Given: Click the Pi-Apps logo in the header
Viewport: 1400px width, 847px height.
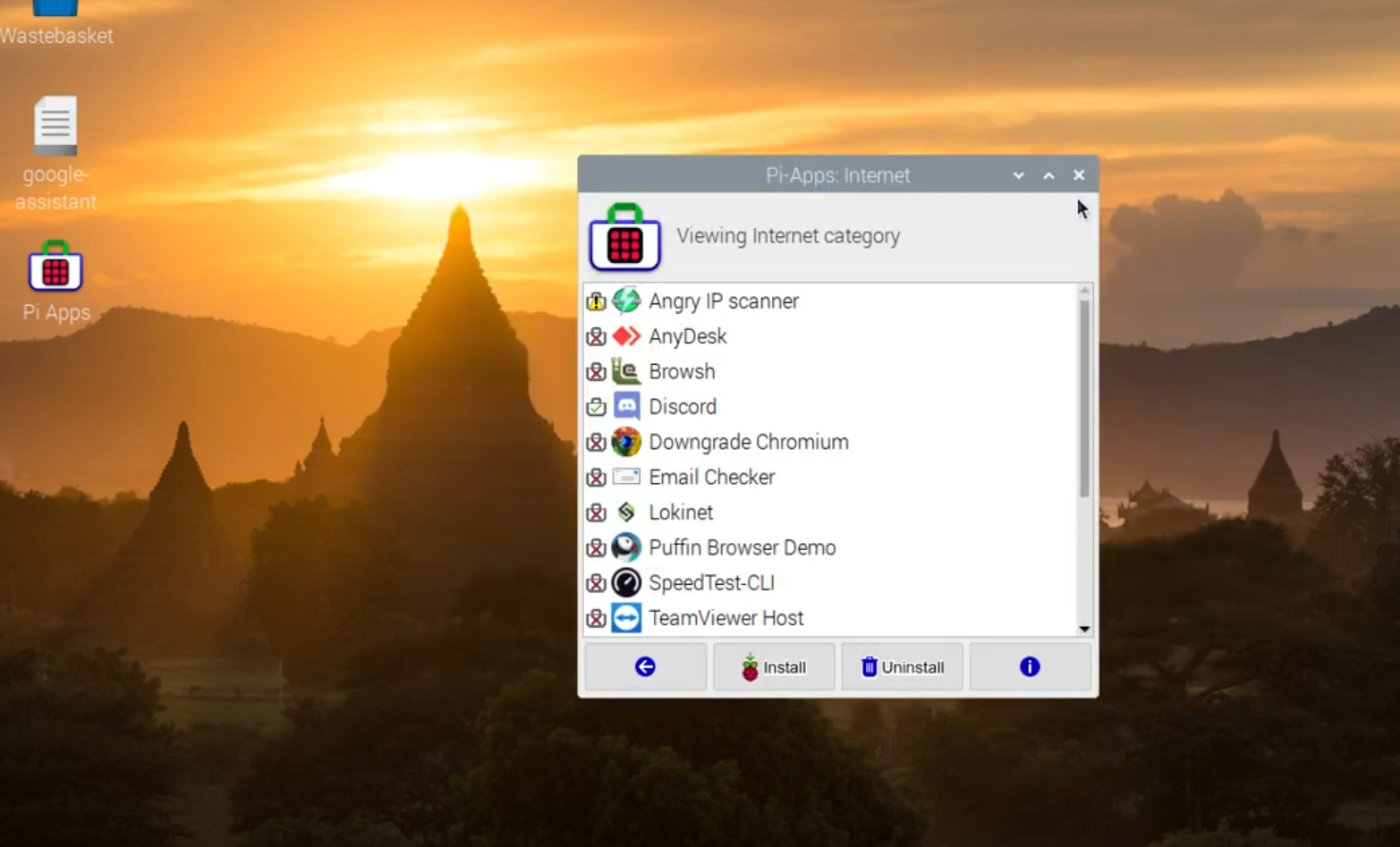Looking at the screenshot, I should 624,240.
